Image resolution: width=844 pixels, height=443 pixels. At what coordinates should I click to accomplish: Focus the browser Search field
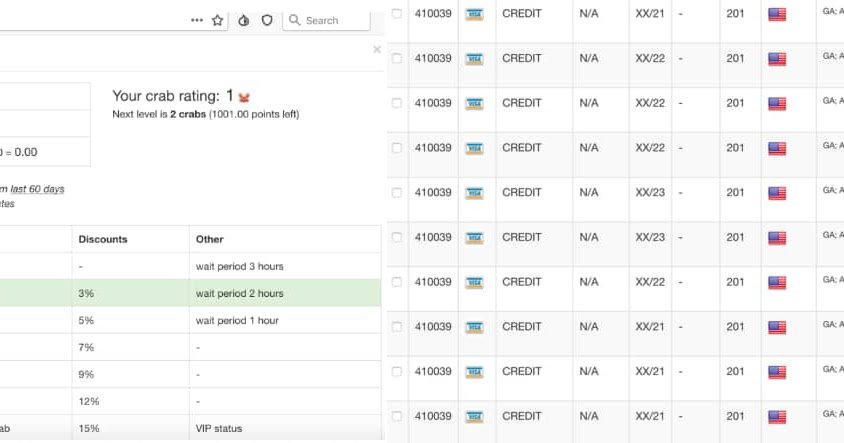tap(327, 20)
